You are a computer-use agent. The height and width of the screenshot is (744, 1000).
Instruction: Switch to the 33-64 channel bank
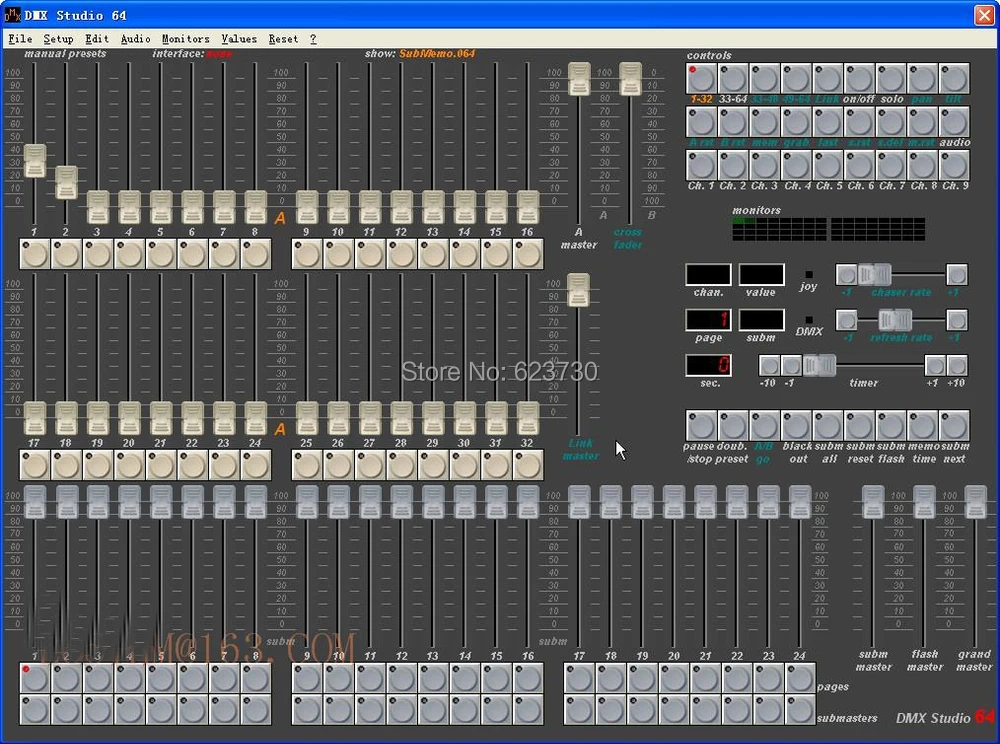click(x=733, y=78)
